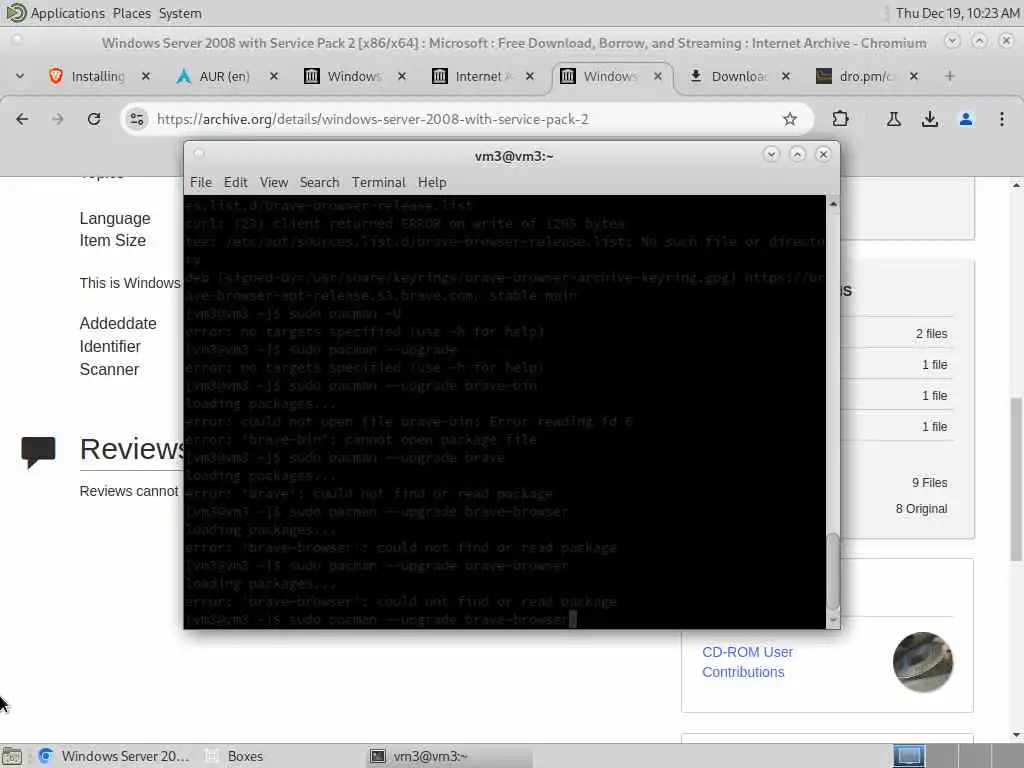Image resolution: width=1024 pixels, height=768 pixels.
Task: Close the dro.pm tab
Action: click(x=914, y=76)
